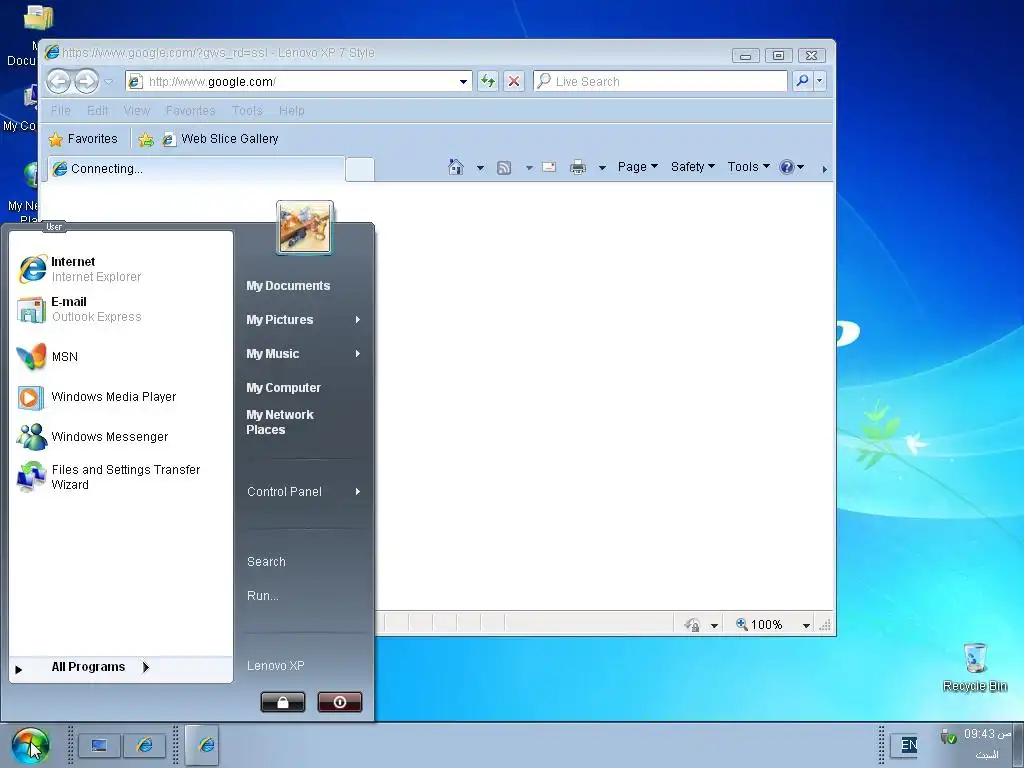The height and width of the screenshot is (768, 1024).
Task: Expand the zoom level dropdown arrow
Action: point(806,625)
